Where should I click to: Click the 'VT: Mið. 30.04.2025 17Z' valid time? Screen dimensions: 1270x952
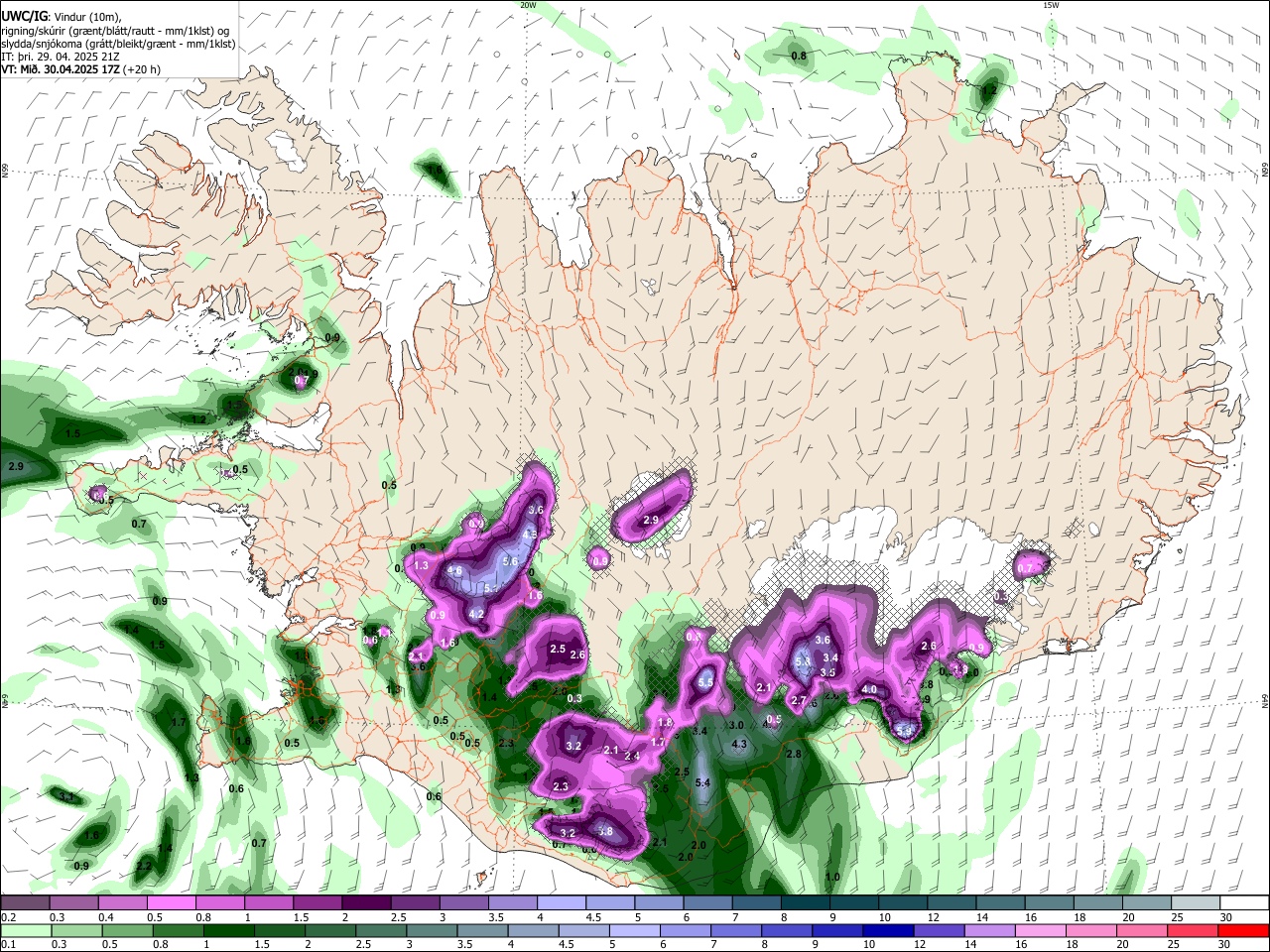pos(61,69)
